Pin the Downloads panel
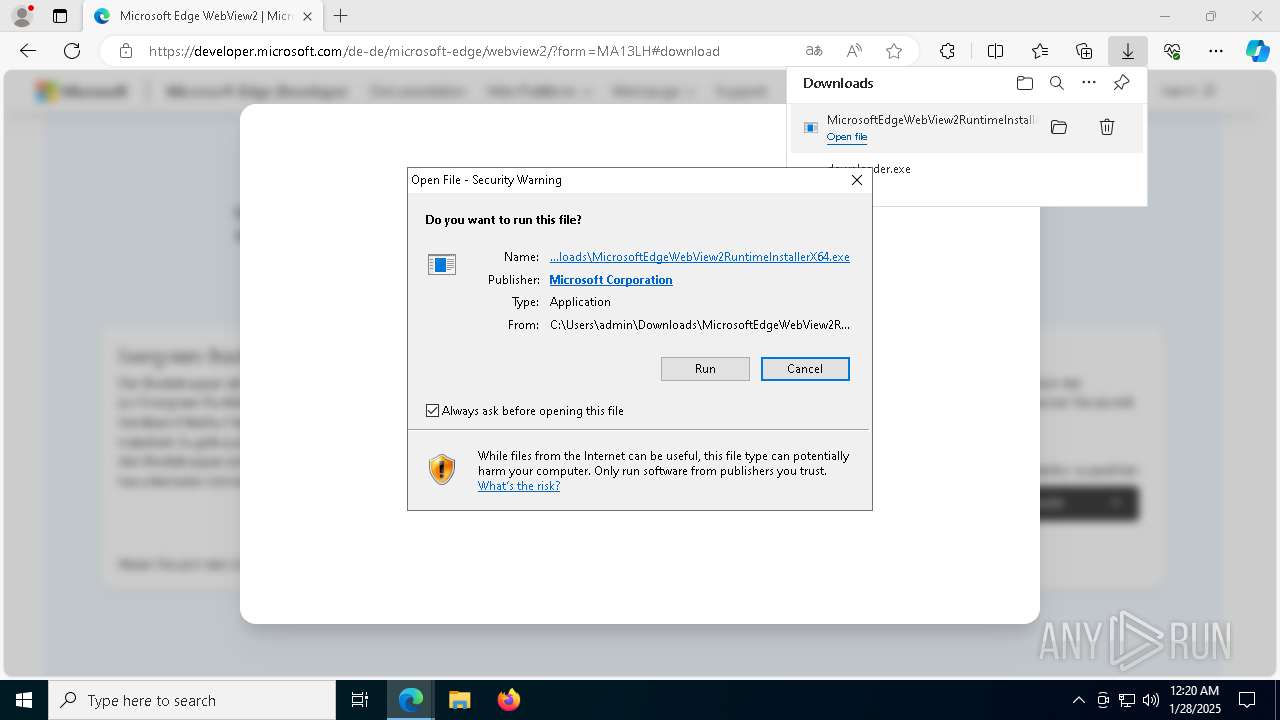This screenshot has width=1280, height=720. pyautogui.click(x=1121, y=83)
